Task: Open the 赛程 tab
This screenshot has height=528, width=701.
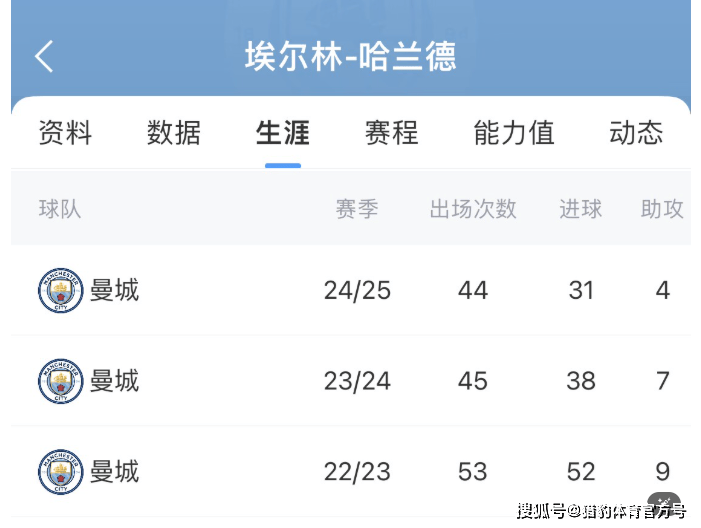Action: (392, 133)
